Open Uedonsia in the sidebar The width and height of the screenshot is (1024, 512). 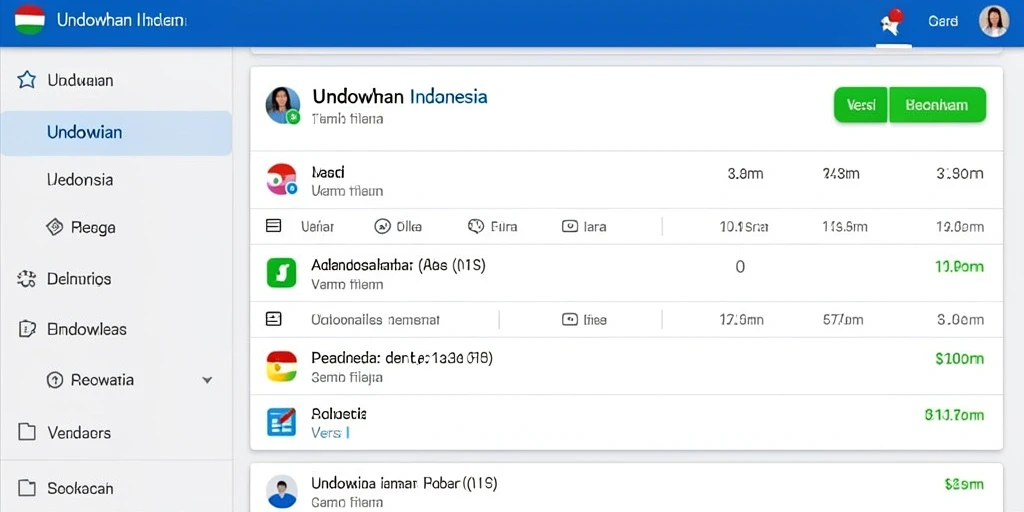click(x=80, y=180)
